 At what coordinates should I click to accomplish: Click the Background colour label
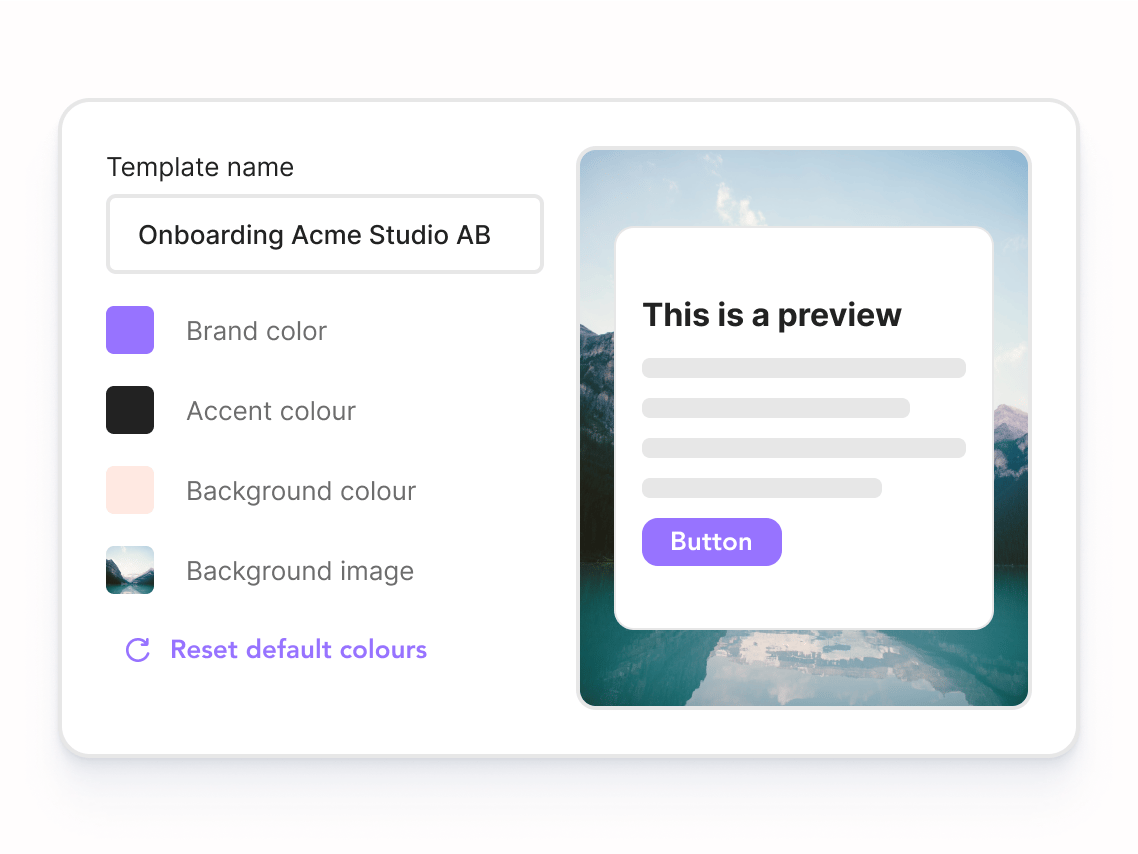pos(301,491)
